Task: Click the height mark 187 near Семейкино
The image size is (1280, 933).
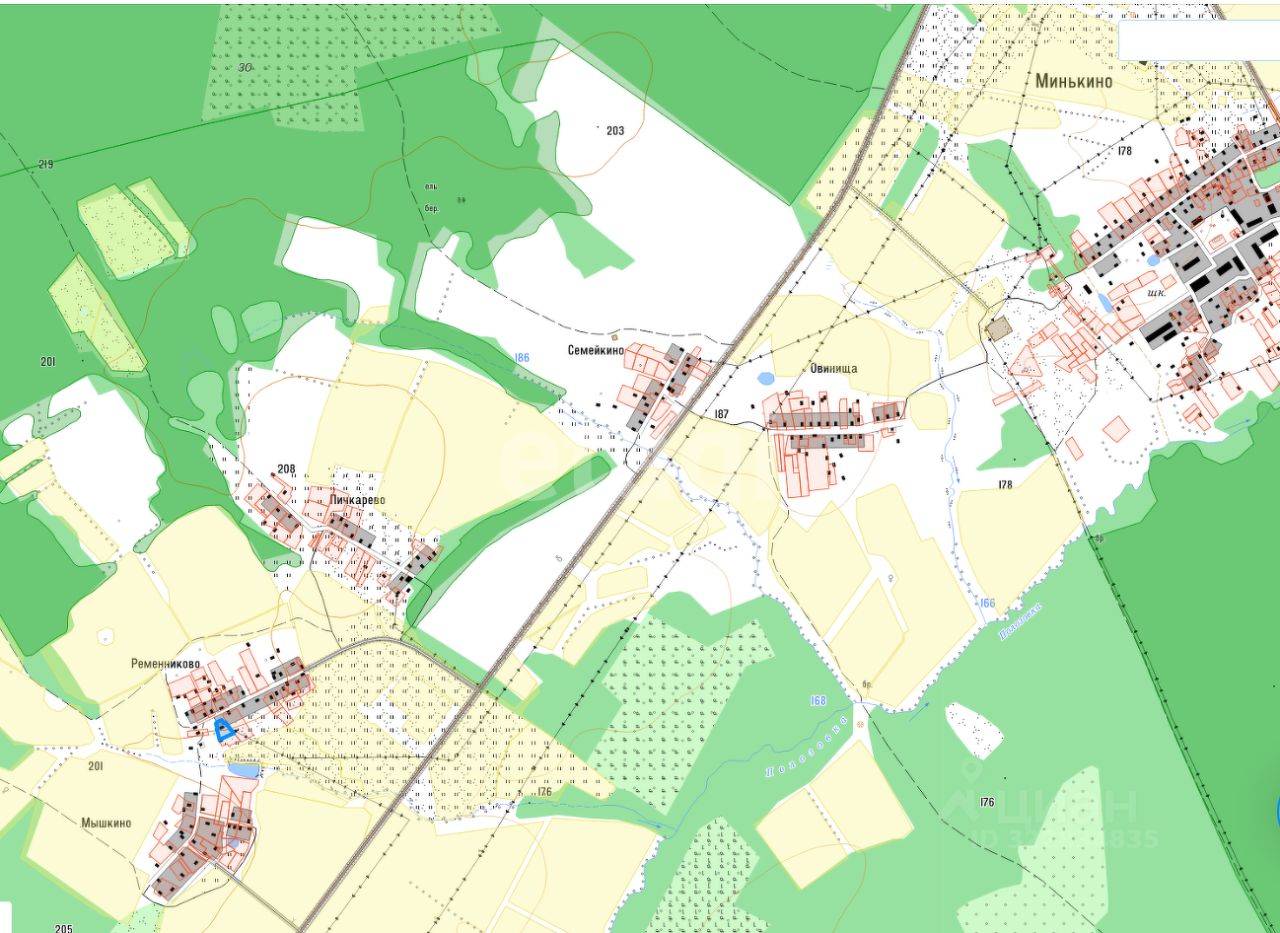Action: tap(722, 413)
